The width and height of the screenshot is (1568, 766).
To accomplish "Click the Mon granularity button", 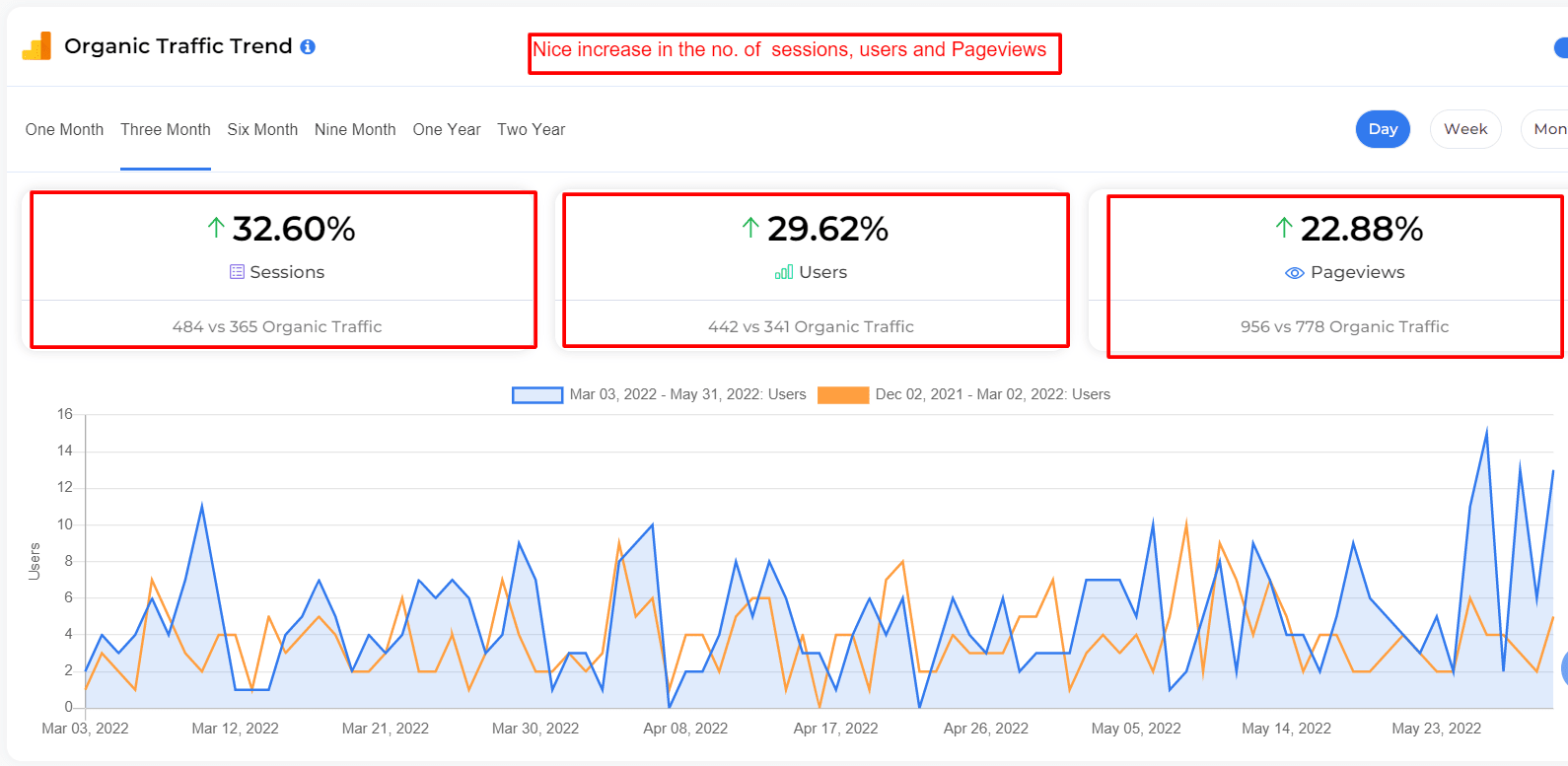I will click(x=1547, y=129).
